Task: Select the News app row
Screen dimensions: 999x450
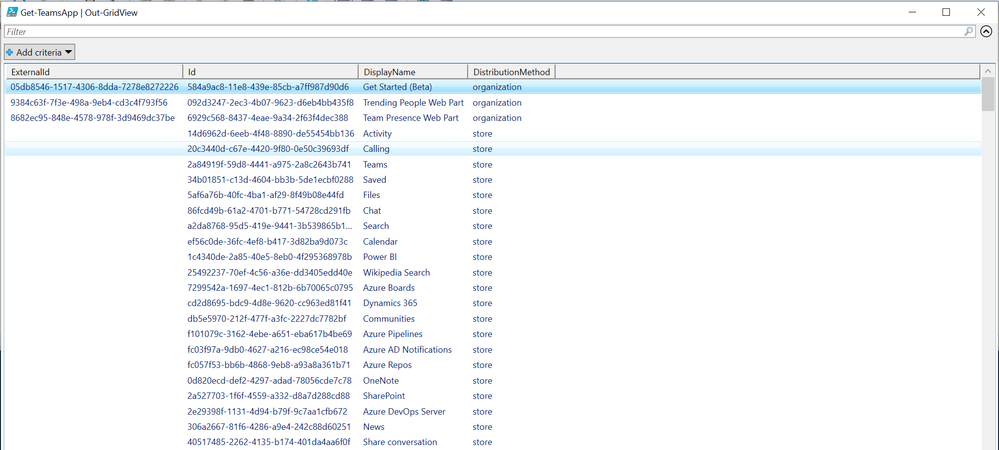Action: tap(493, 427)
